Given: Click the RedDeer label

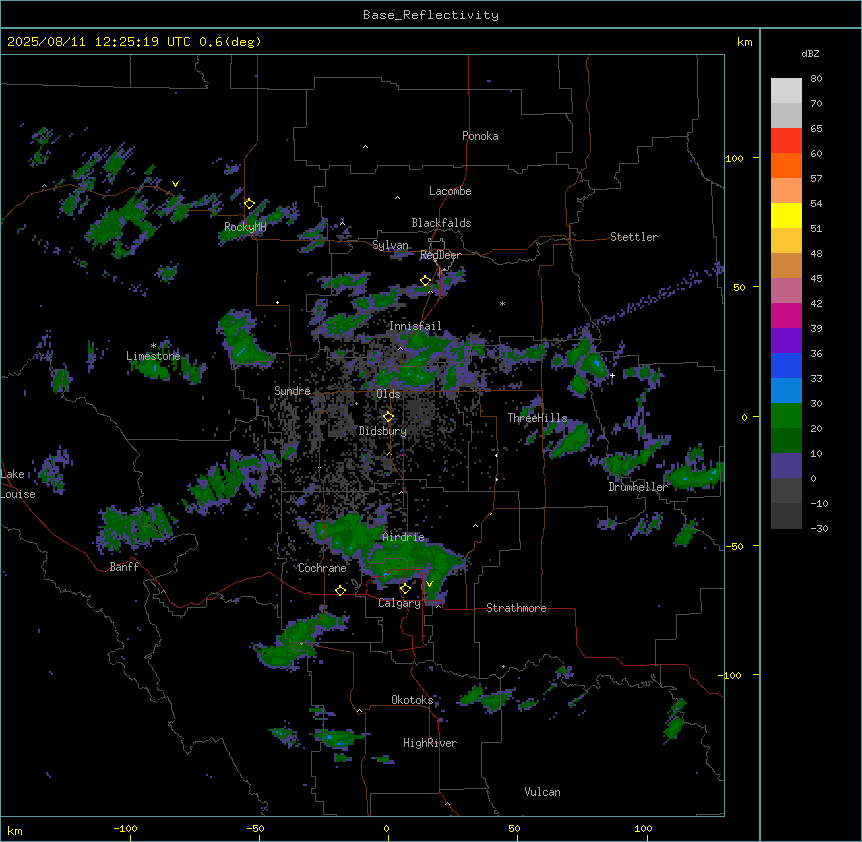Looking at the screenshot, I should [440, 255].
